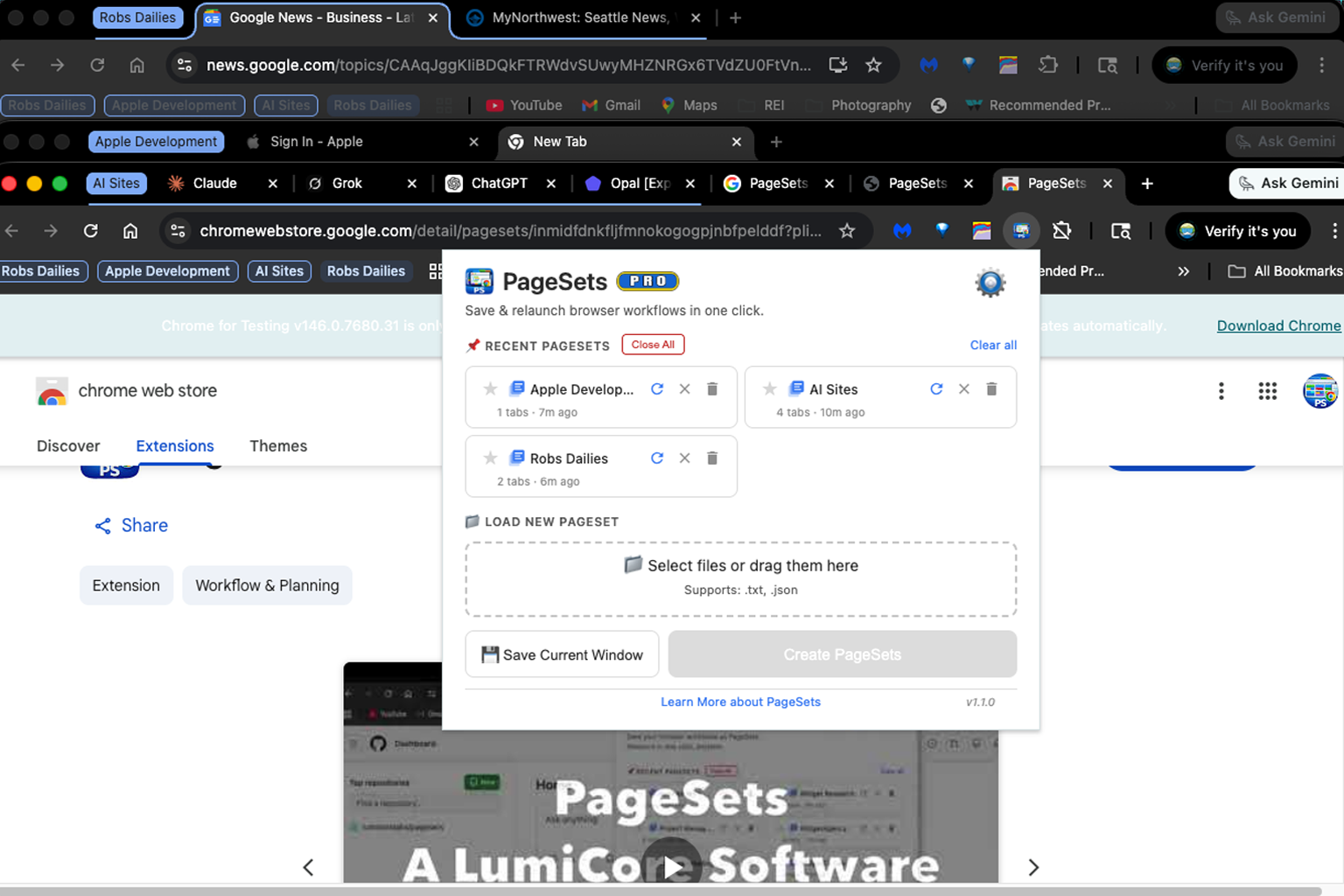This screenshot has height=896, width=1344.
Task: Close the ChatGPT tab
Action: 550,183
